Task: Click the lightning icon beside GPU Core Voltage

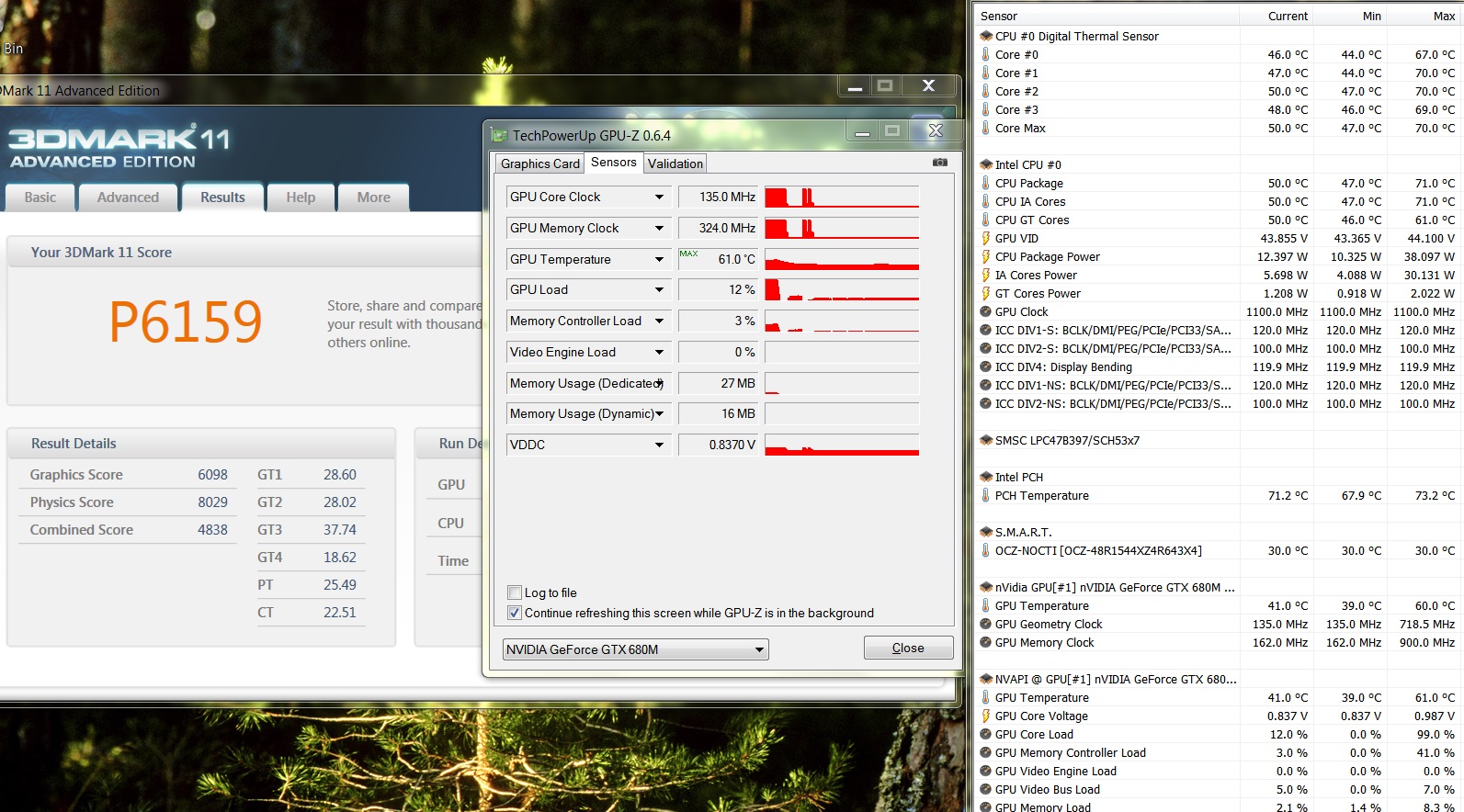Action: click(986, 716)
